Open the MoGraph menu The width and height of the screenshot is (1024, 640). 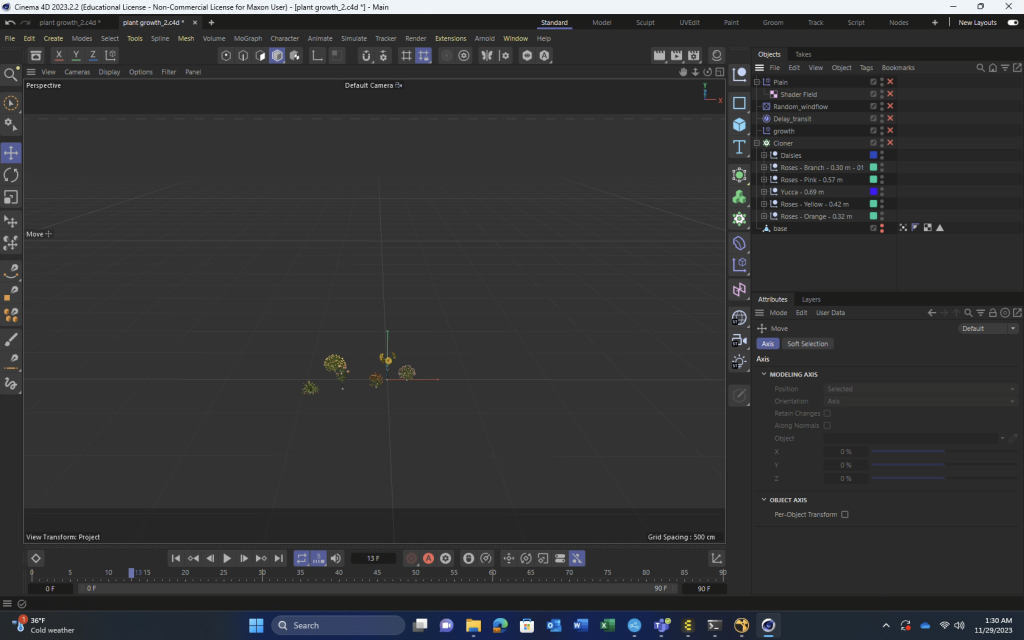click(247, 38)
